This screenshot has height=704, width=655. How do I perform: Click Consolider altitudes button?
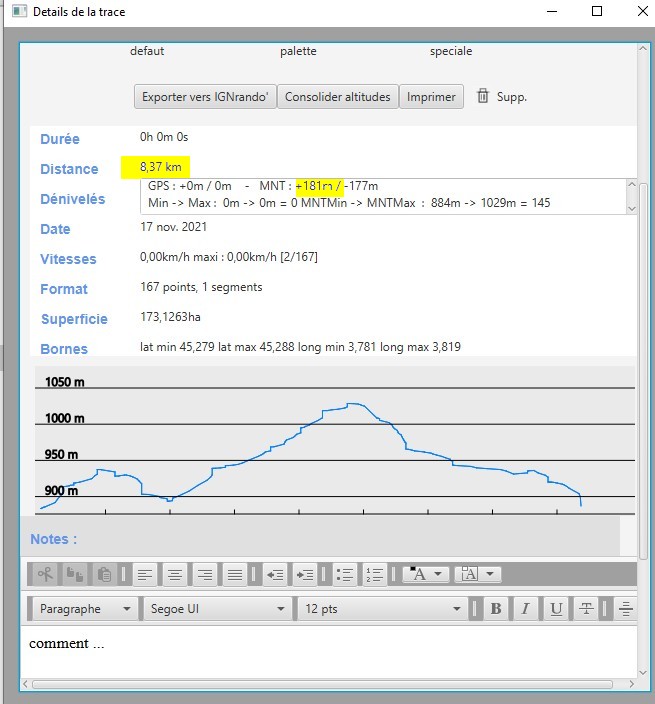coord(337,97)
